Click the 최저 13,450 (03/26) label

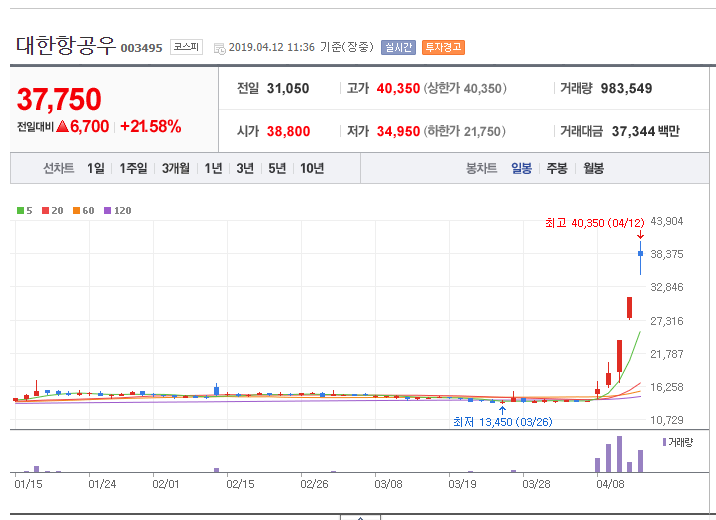click(502, 422)
